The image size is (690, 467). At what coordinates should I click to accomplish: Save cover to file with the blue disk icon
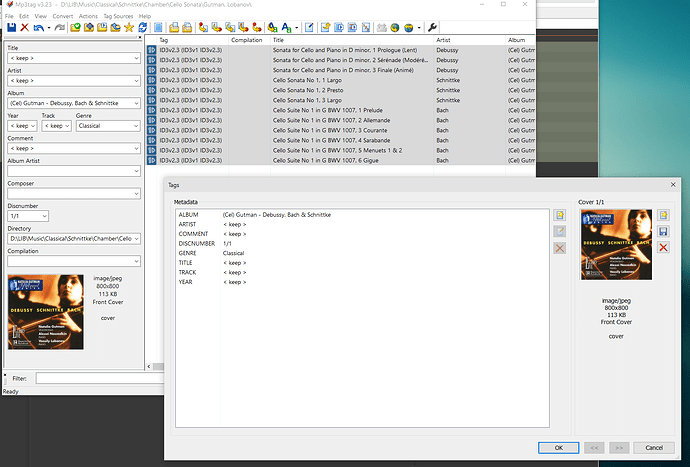tap(664, 231)
